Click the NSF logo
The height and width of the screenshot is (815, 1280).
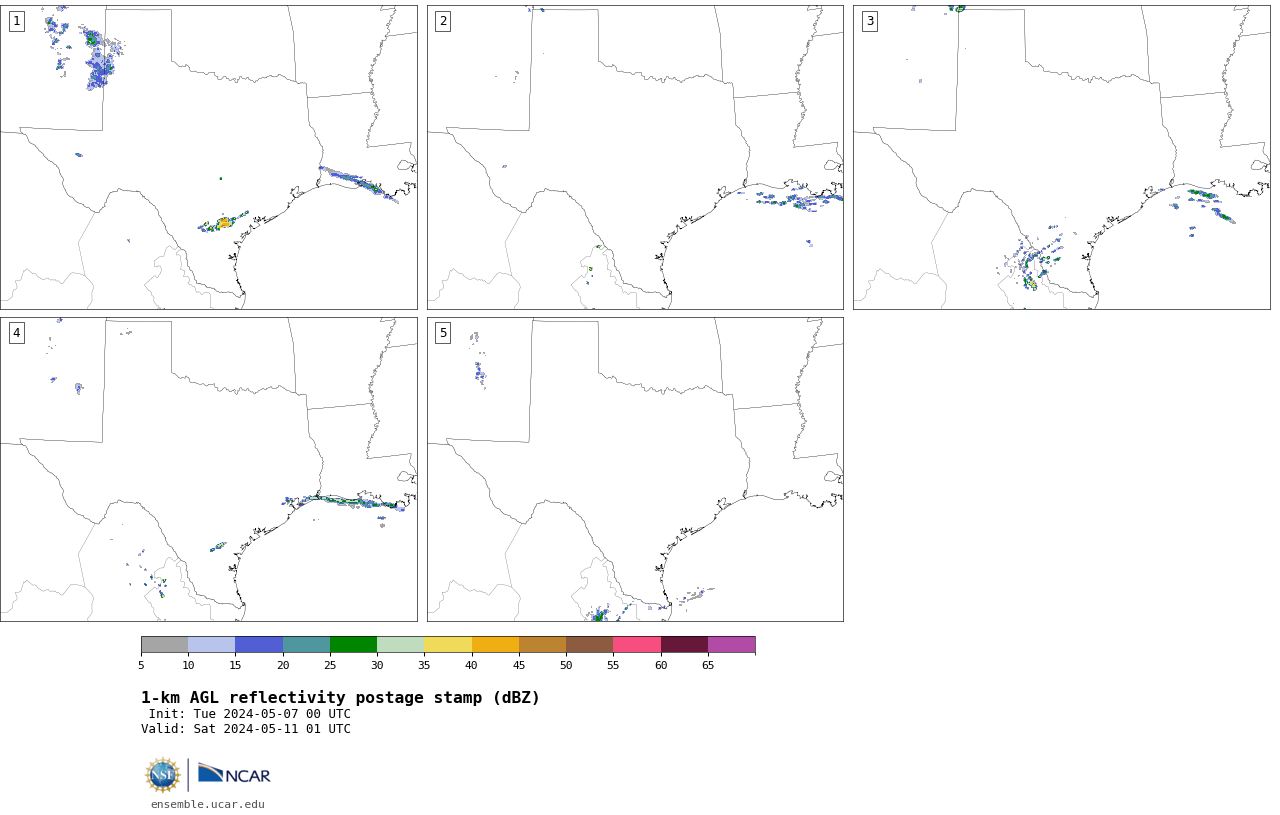(162, 775)
